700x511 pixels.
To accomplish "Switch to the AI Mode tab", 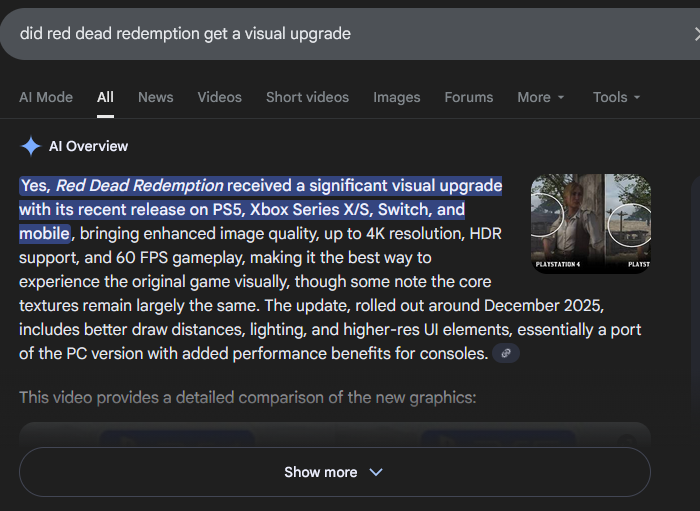I will coord(46,97).
